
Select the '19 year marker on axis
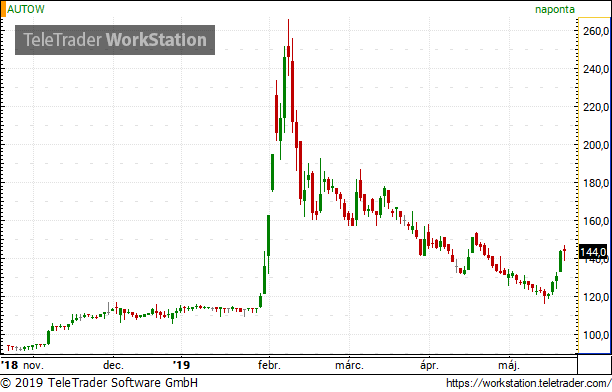pyautogui.click(x=181, y=365)
